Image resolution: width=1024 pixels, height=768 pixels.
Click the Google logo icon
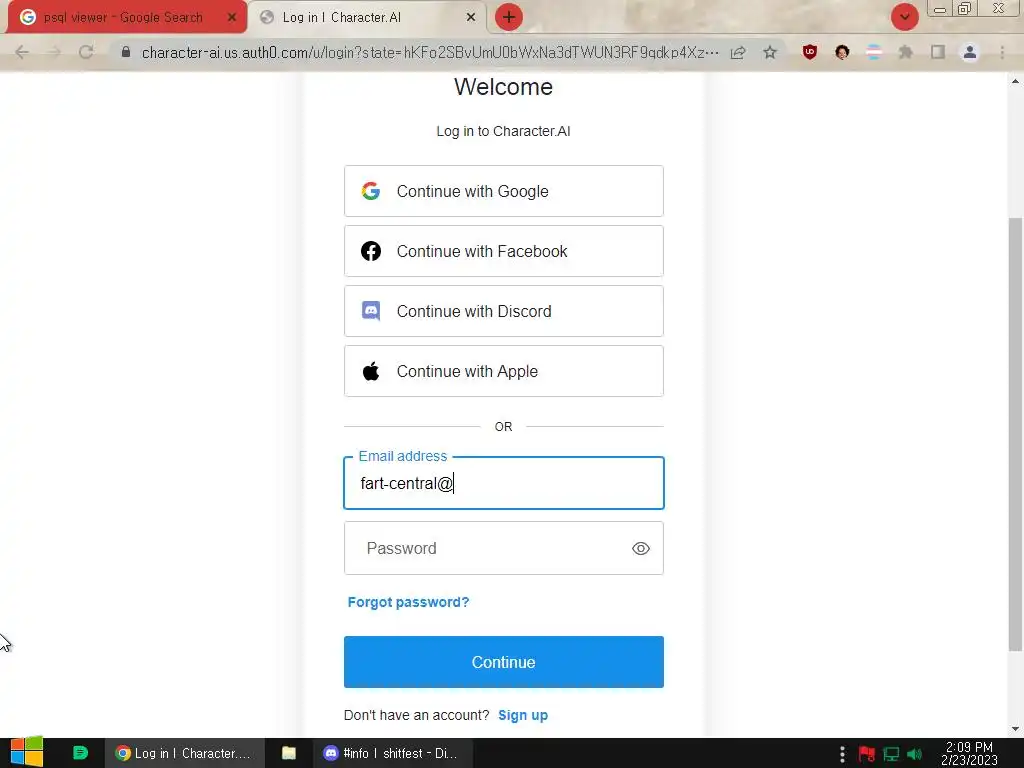371,191
